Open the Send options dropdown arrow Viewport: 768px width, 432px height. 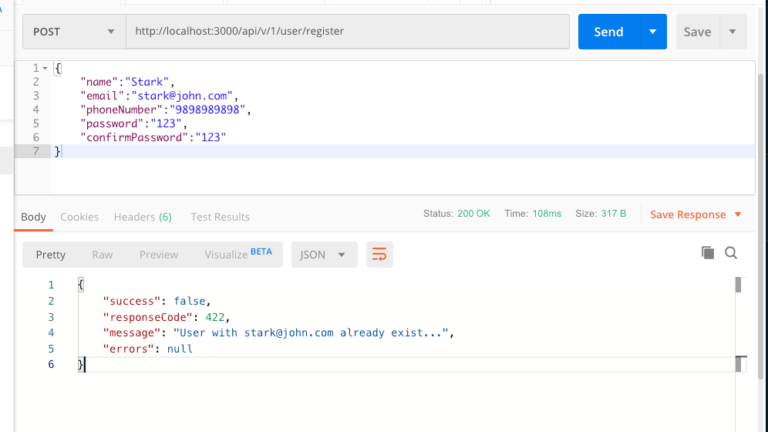point(653,32)
